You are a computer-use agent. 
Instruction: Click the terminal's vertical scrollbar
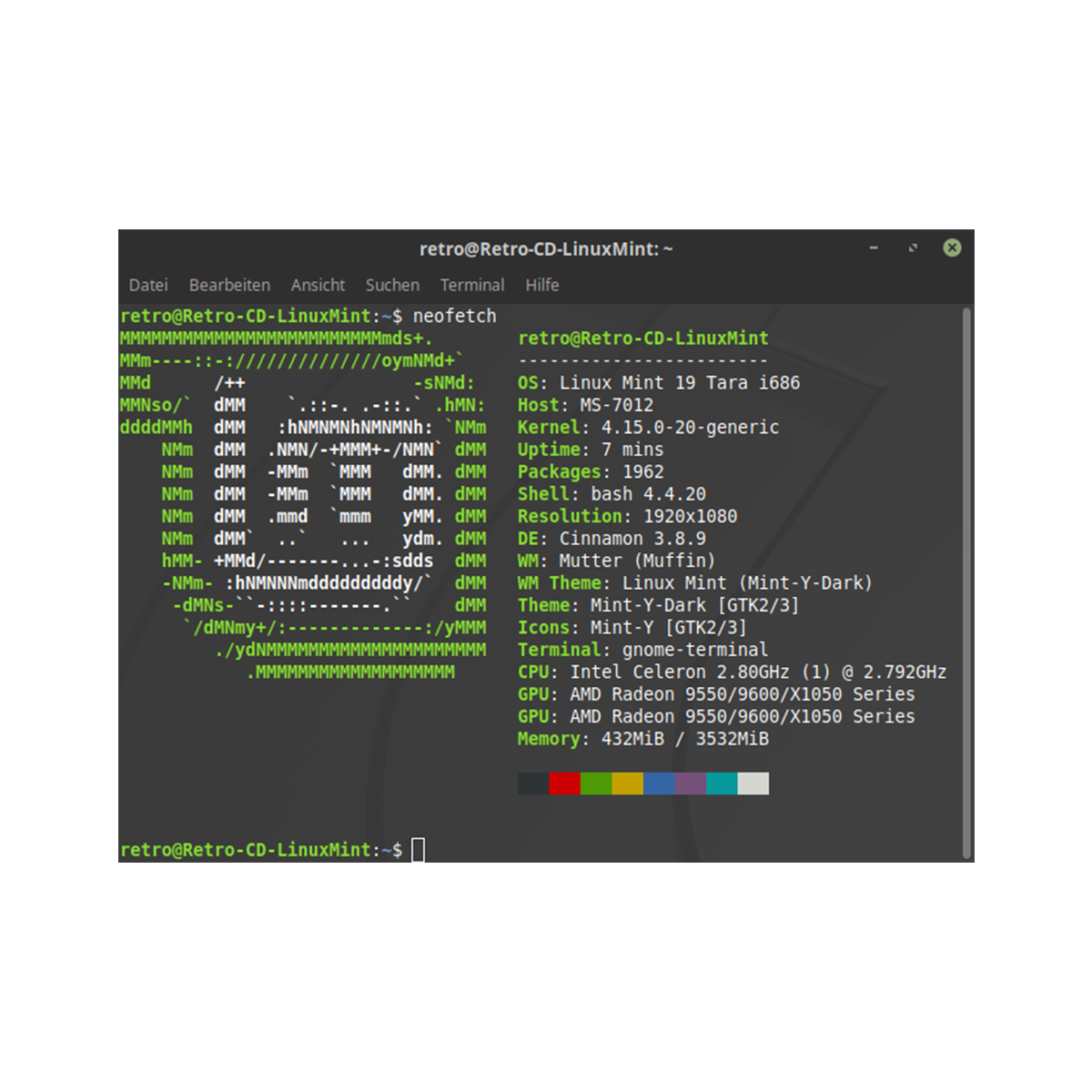coord(966,582)
